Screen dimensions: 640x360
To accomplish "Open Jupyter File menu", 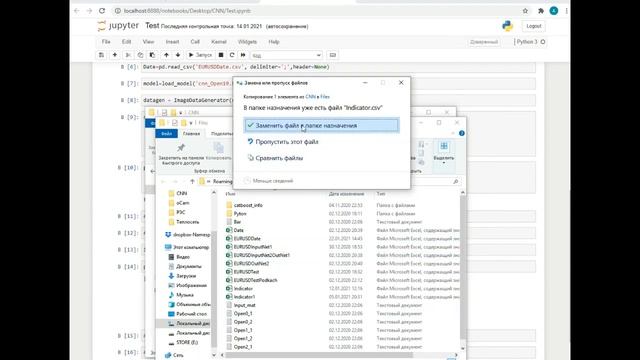I will point(106,42).
